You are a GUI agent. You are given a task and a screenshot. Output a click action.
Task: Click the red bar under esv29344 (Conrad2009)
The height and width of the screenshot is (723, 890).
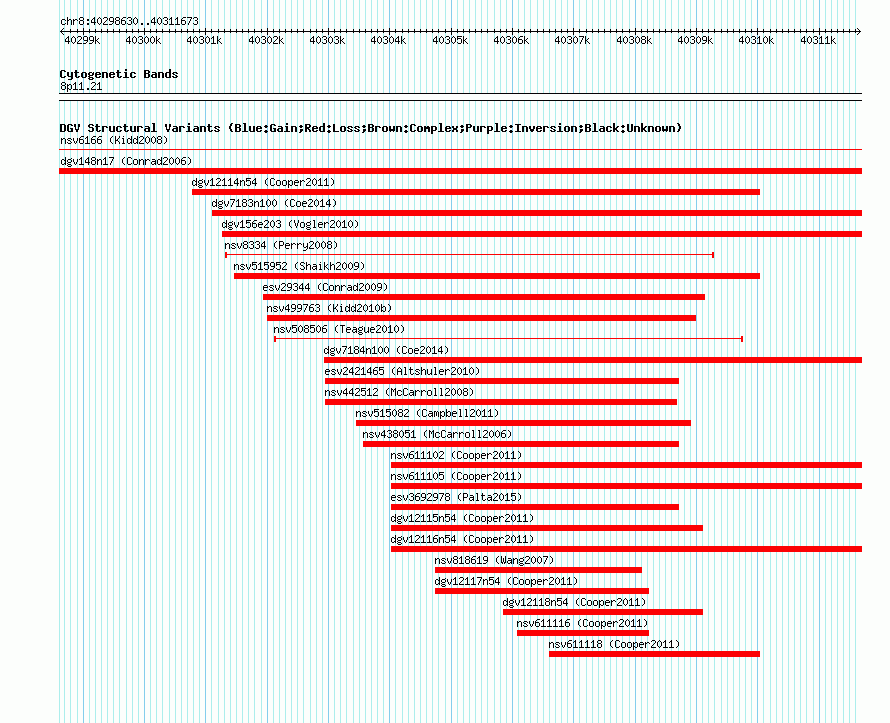(x=484, y=297)
